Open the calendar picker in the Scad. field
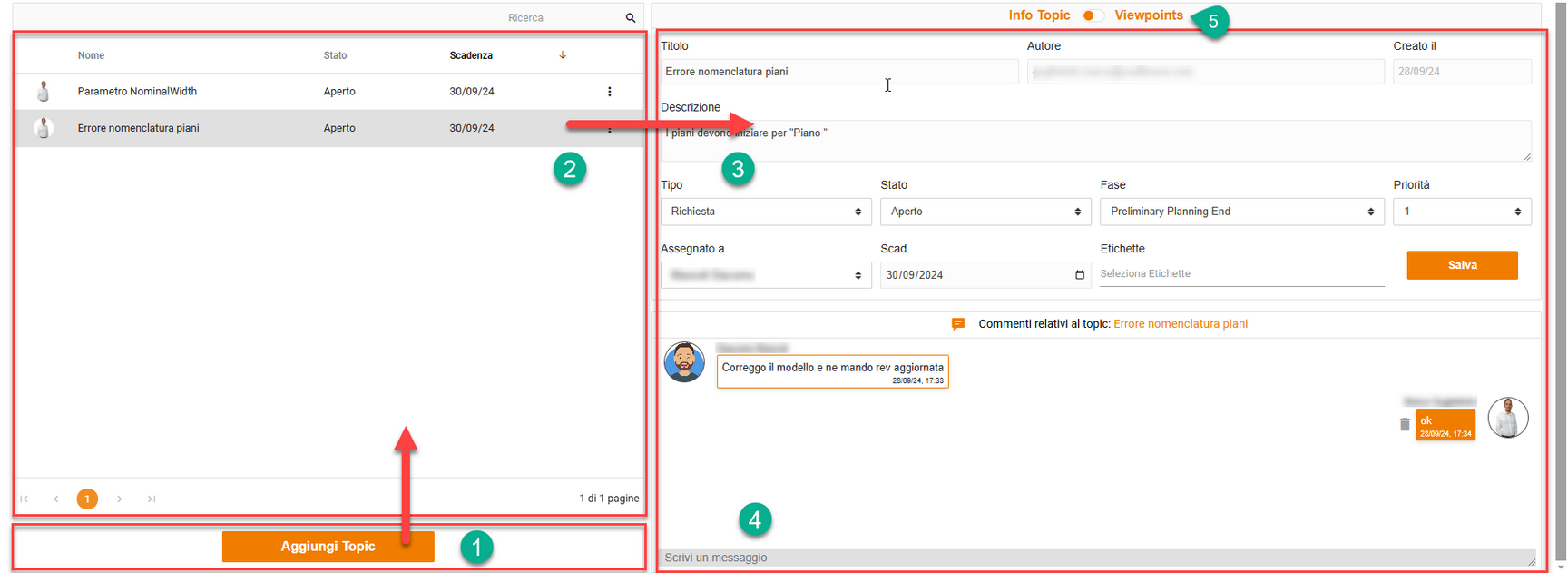This screenshot has width=1568, height=573. pos(1080,275)
